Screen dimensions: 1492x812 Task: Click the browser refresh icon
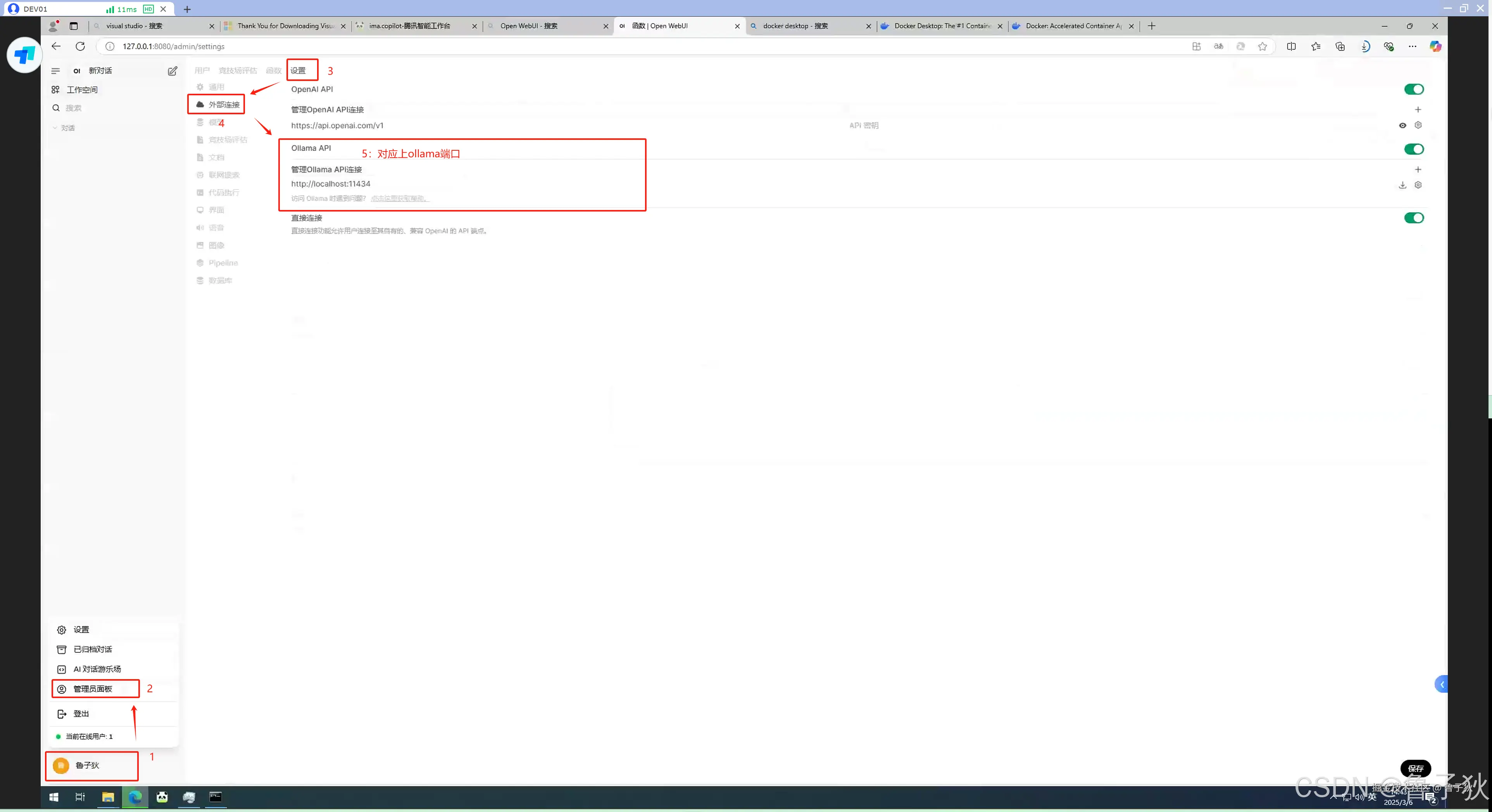(81, 46)
